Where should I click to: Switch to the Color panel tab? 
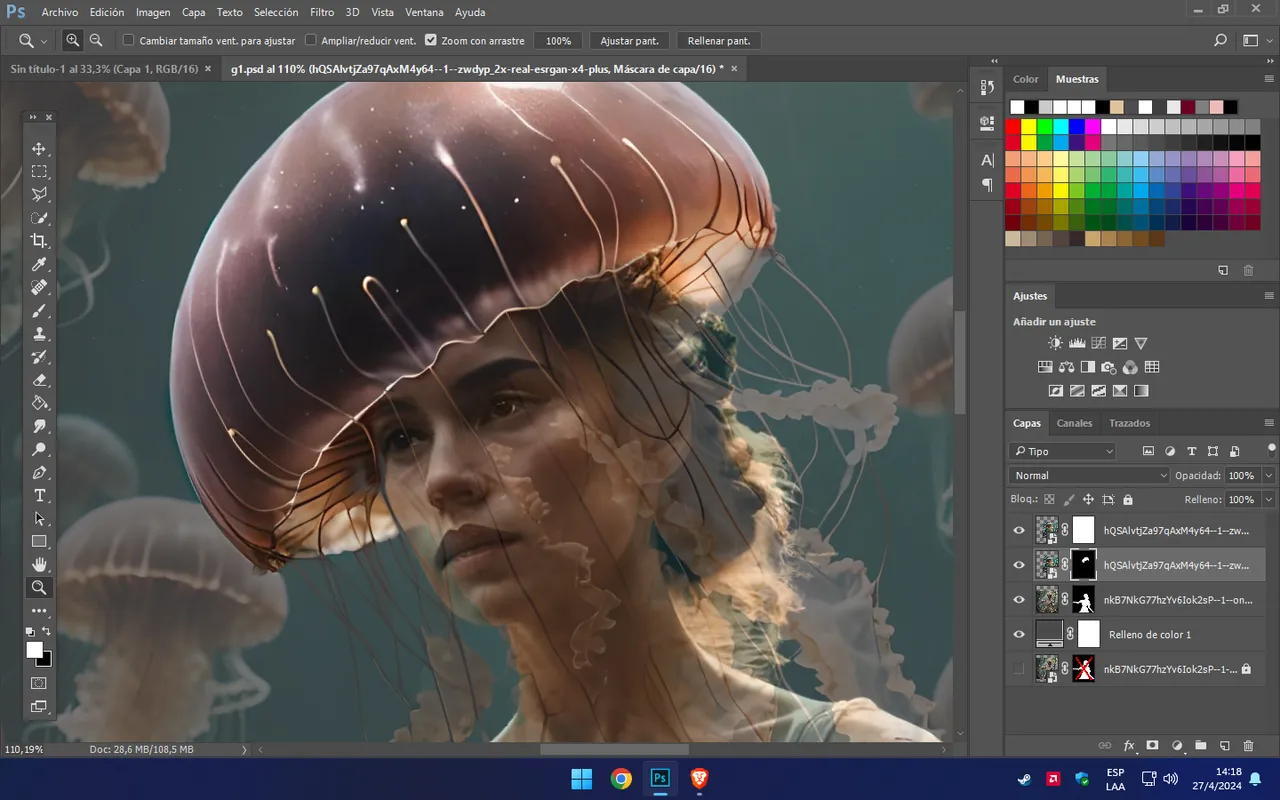pos(1026,79)
